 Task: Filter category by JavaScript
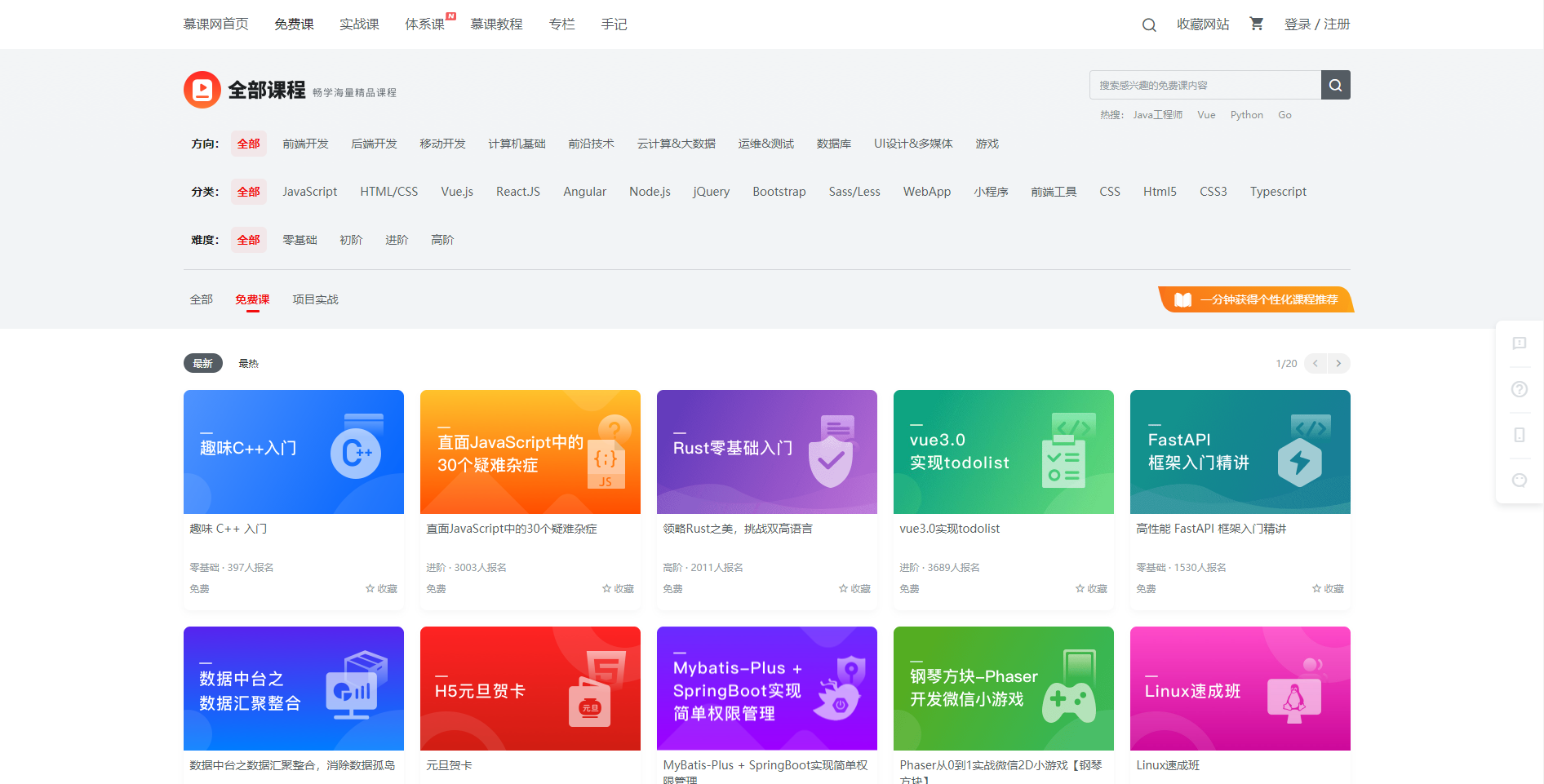pyautogui.click(x=310, y=192)
